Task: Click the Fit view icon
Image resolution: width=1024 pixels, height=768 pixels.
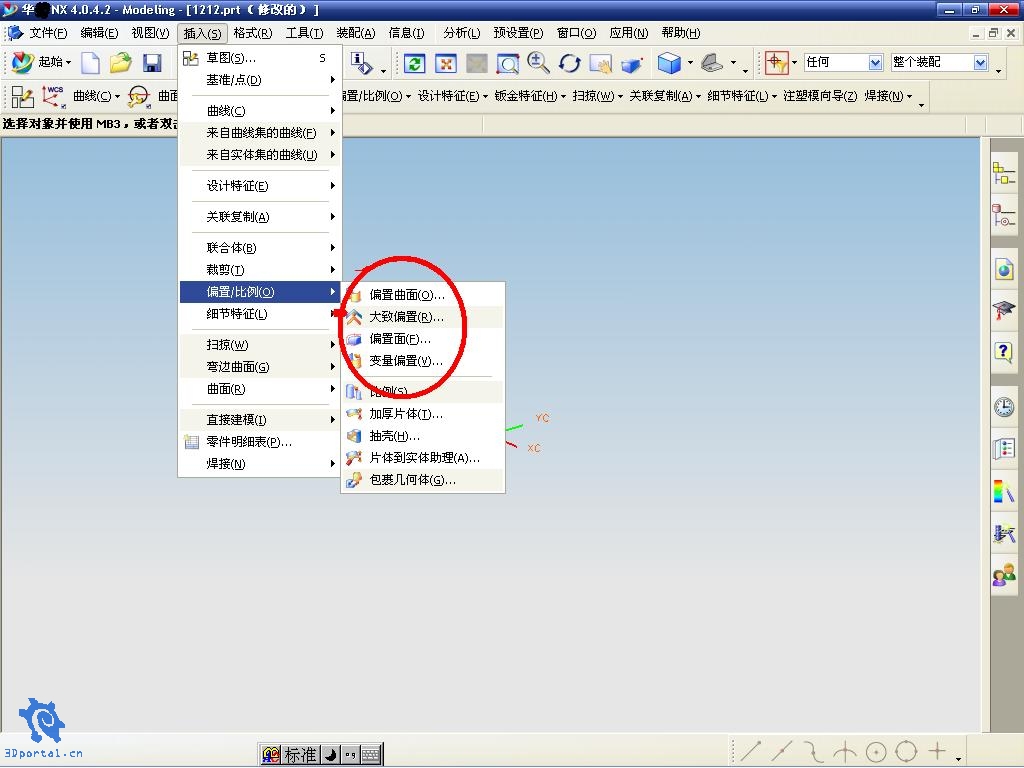Action: (445, 63)
